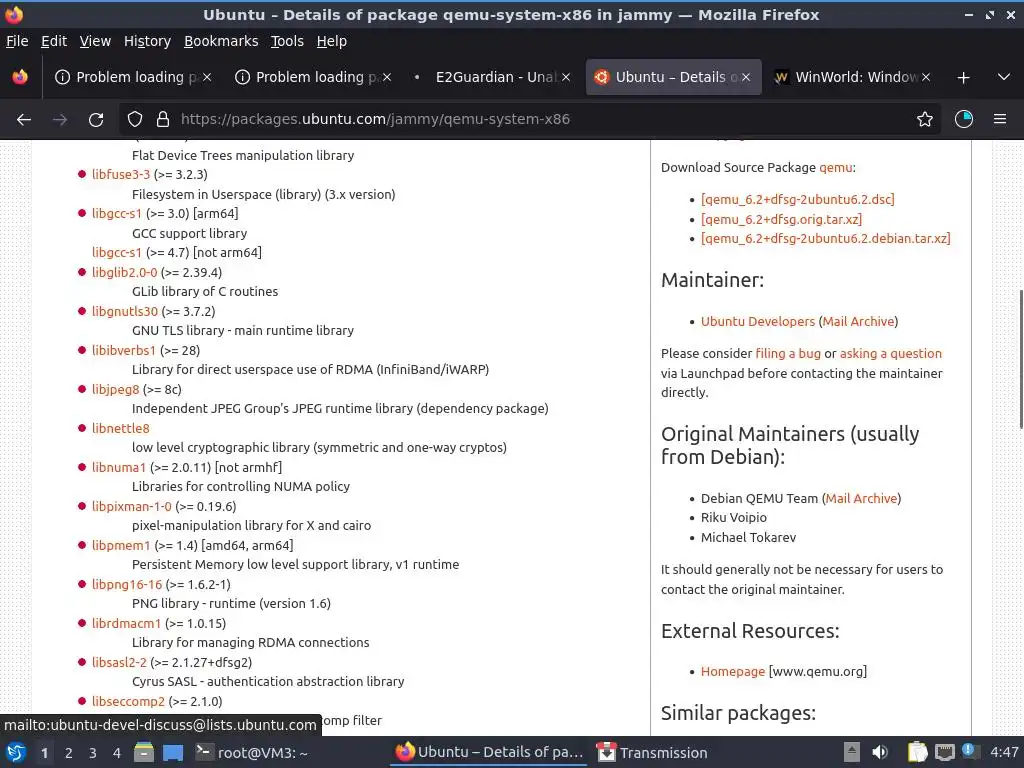Switch to the E2Guardian tab
The width and height of the screenshot is (1024, 768).
492,77
